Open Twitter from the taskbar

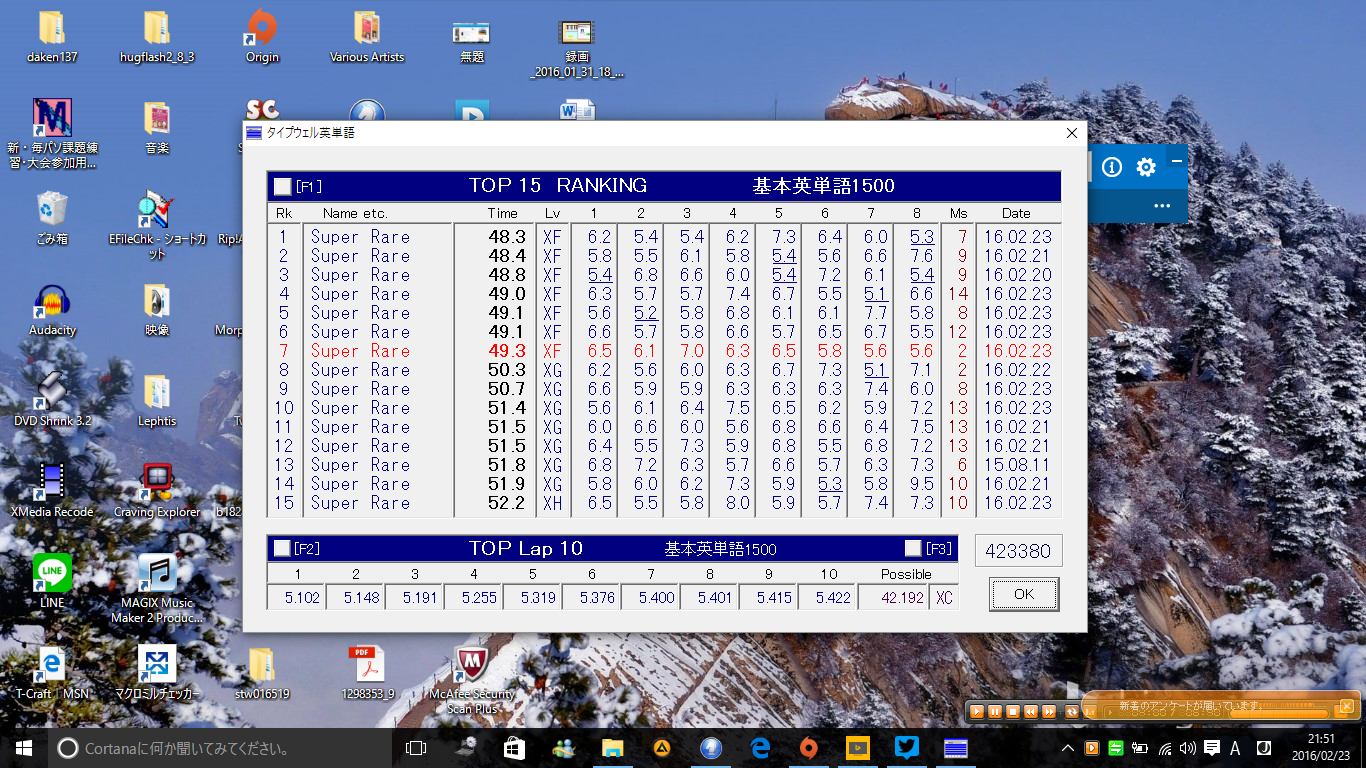coord(907,748)
